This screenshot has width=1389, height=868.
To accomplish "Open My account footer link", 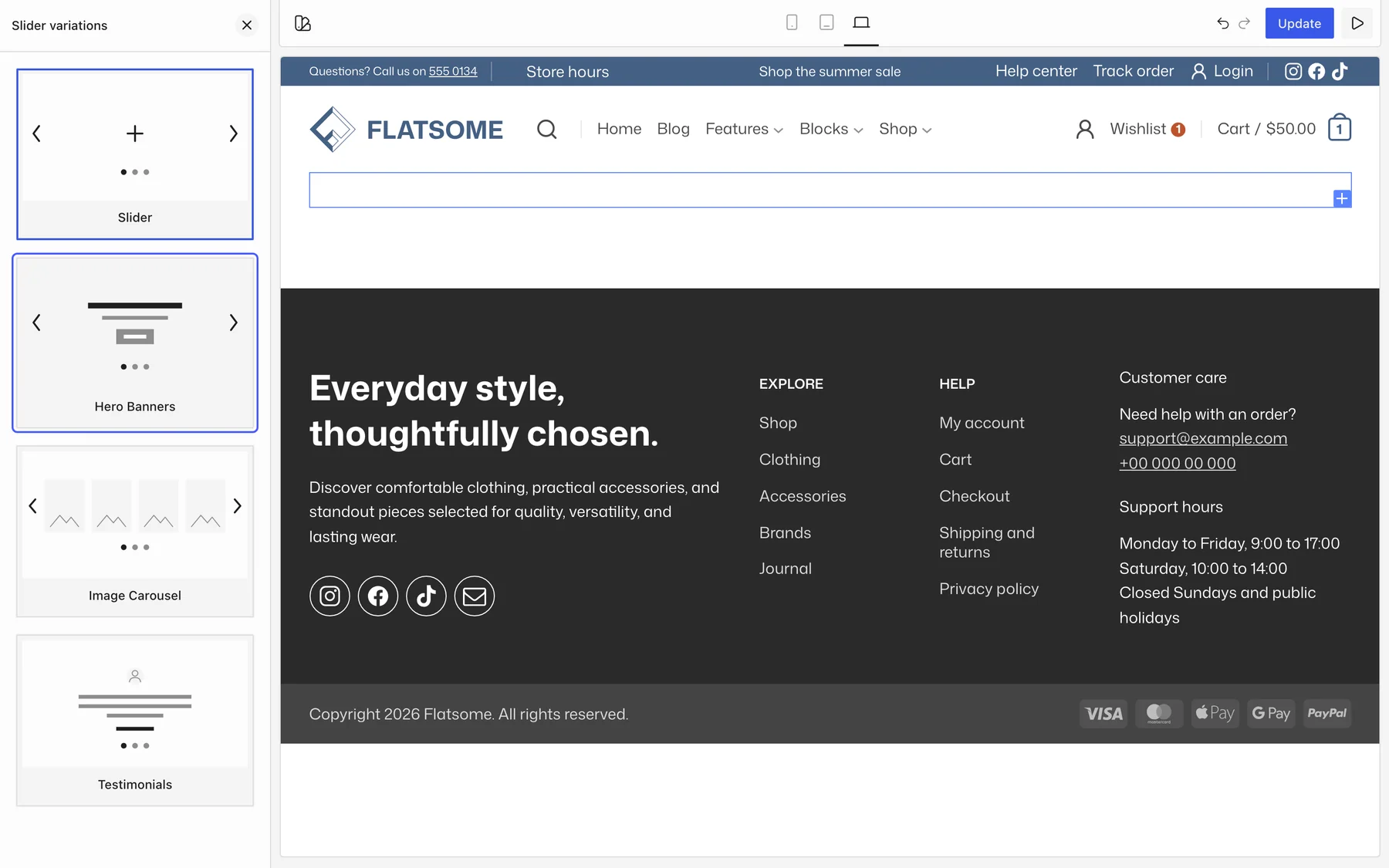I will click(982, 423).
